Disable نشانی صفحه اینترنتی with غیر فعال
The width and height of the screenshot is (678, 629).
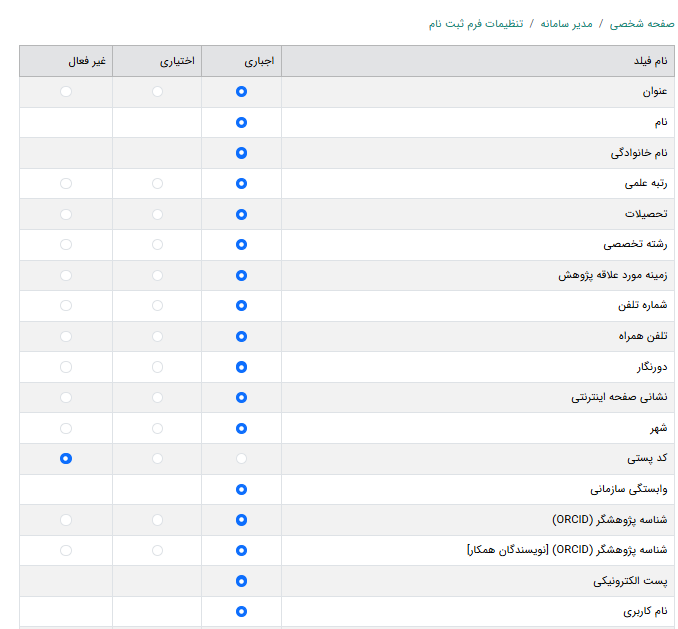coord(66,397)
